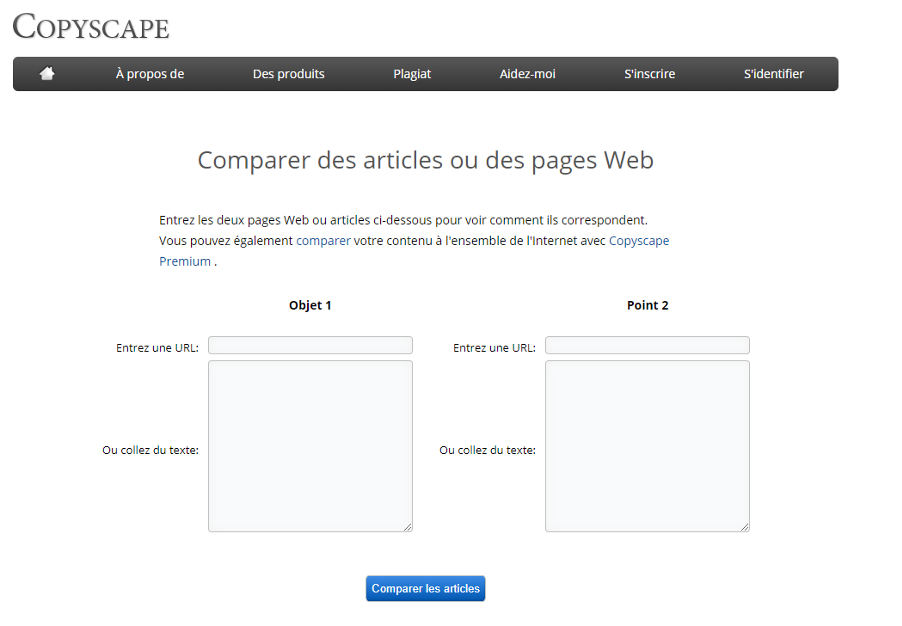Open the Copyscape Premium link
Screen dimensions: 902x626
(x=639, y=241)
